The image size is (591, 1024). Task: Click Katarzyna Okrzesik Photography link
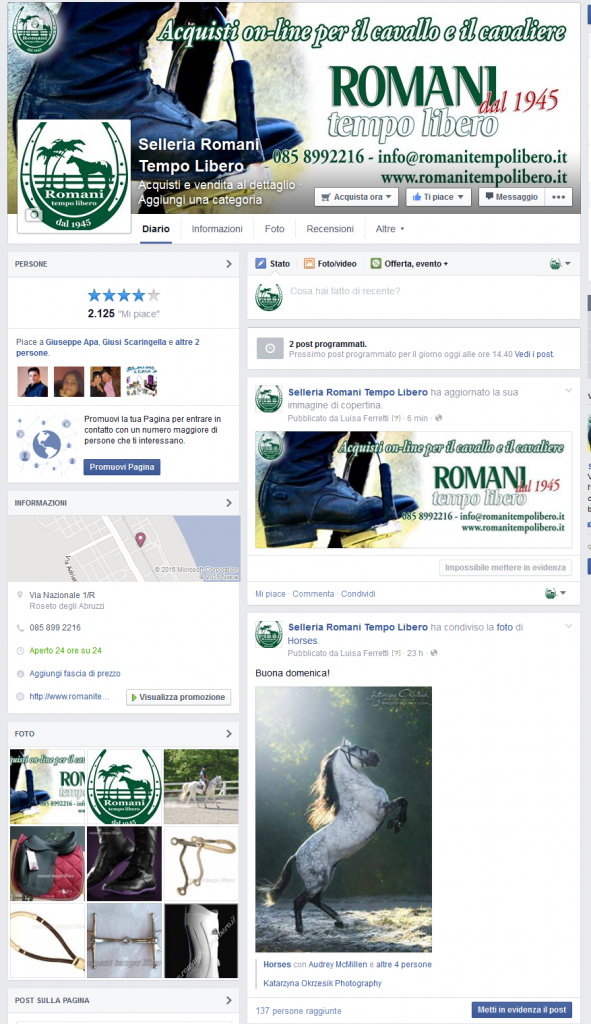322,983
